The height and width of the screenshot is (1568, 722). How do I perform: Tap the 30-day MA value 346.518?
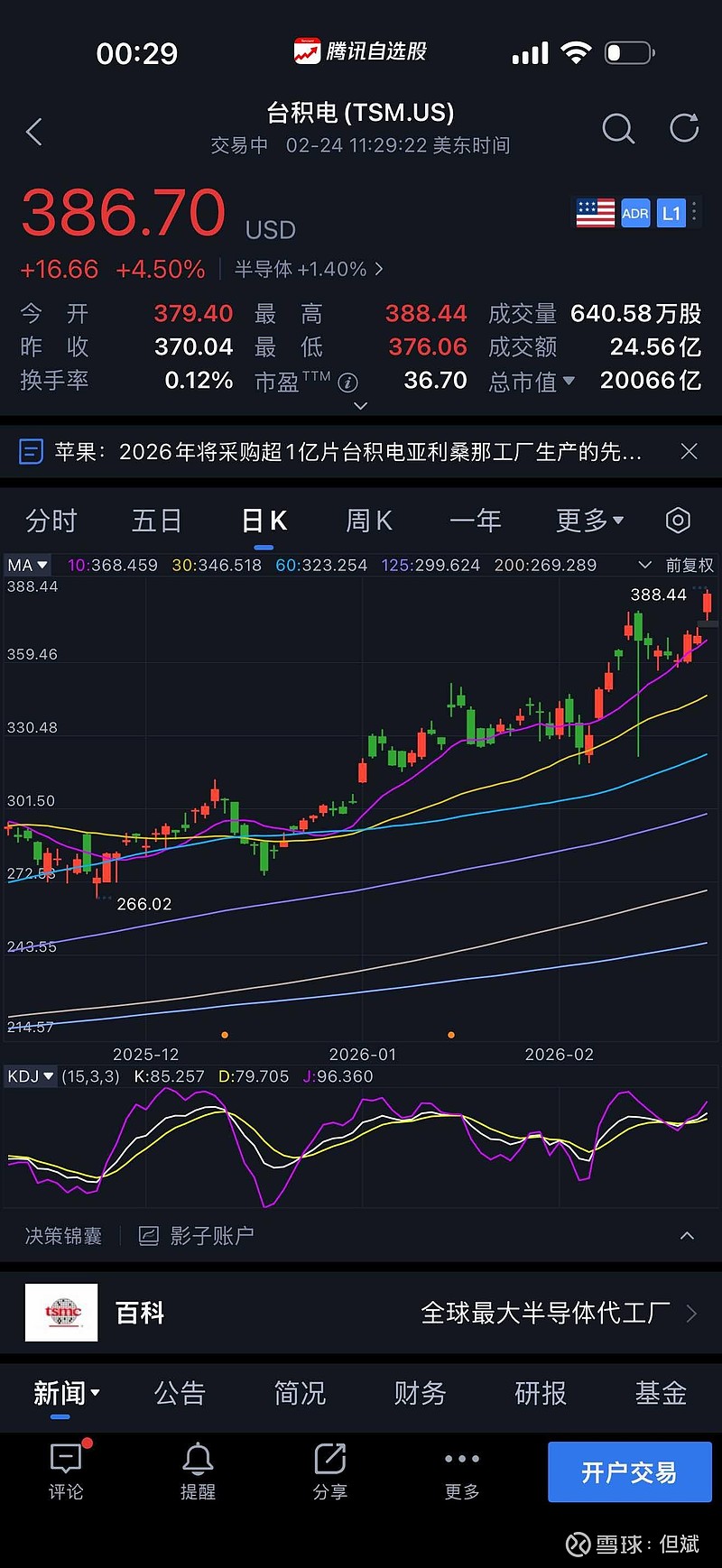(217, 565)
